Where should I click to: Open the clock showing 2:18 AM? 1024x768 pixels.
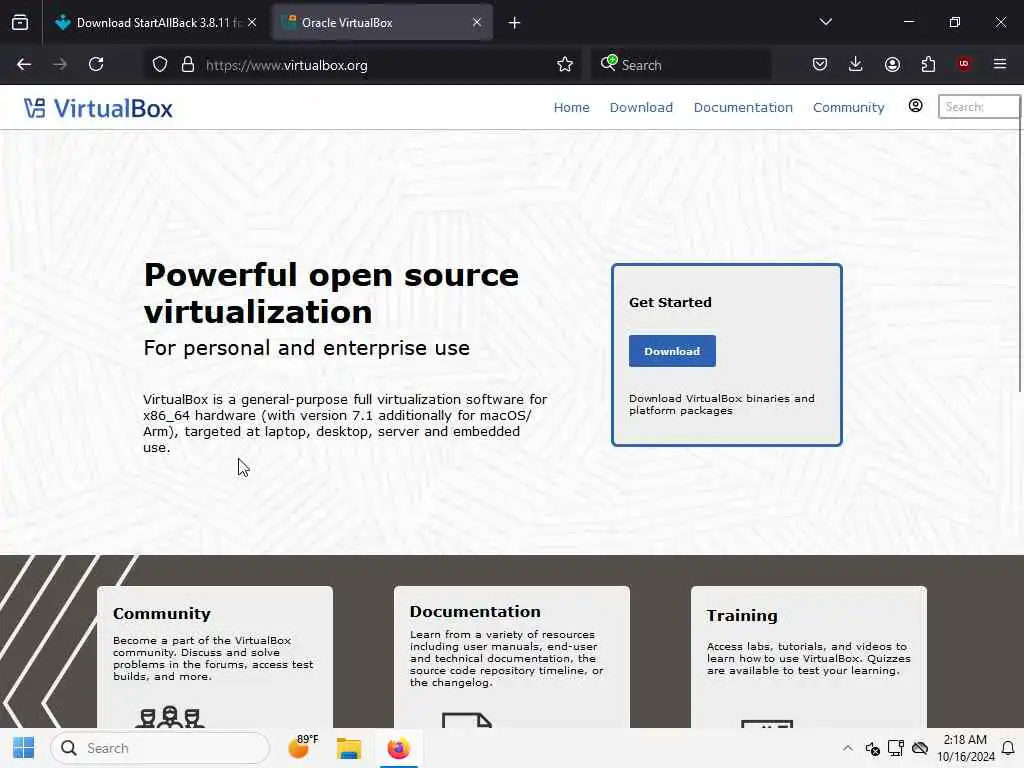tap(966, 748)
